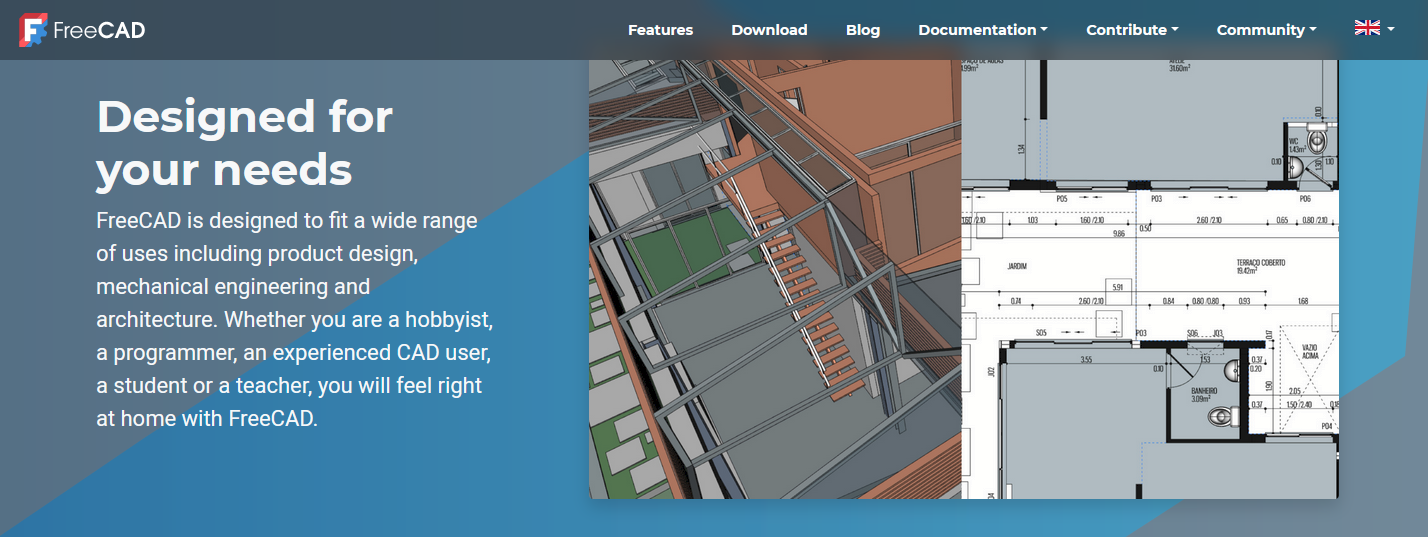Click the 3D building model image

click(x=775, y=279)
